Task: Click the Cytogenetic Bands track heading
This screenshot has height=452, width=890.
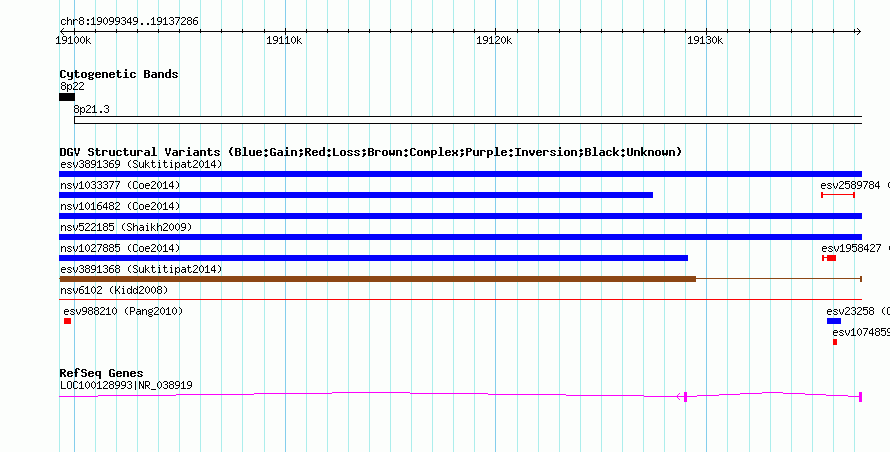Action: 119,74
